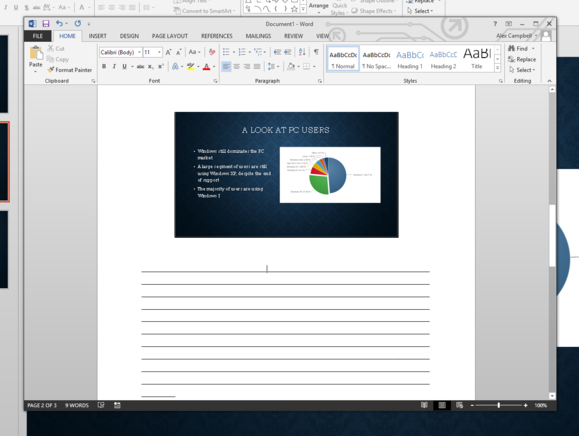Viewport: 579px width, 436px height.
Task: Expand the Styles gallery more arrow
Action: (x=497, y=68)
